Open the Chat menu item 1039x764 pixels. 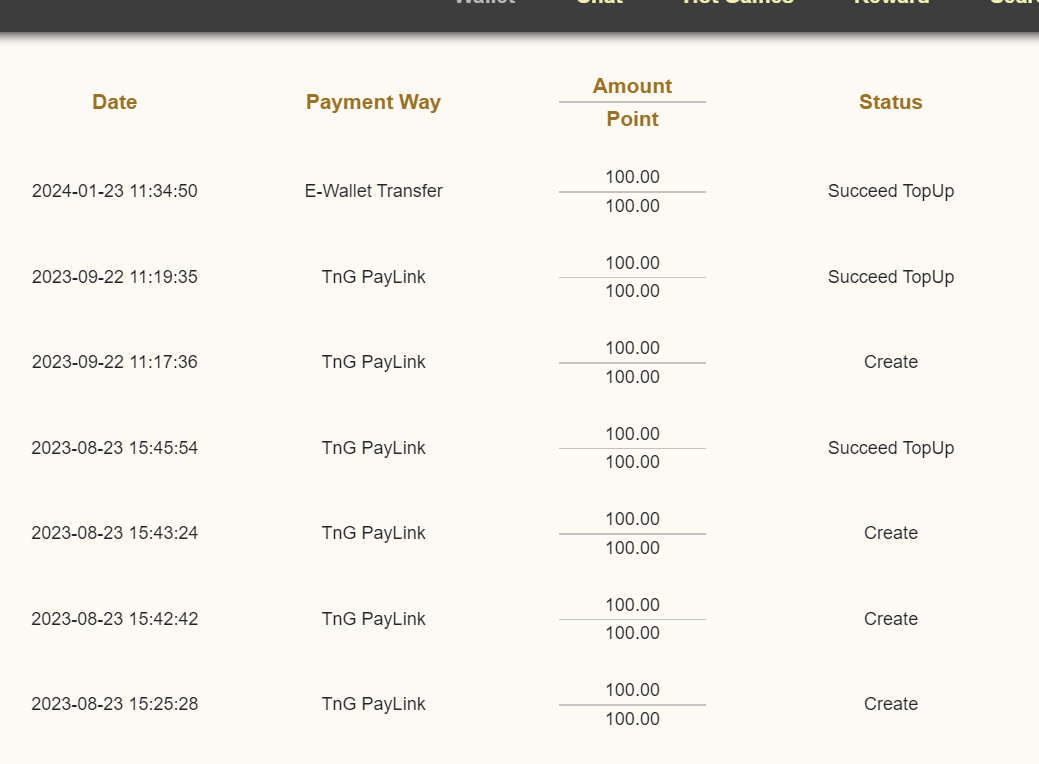click(600, 2)
